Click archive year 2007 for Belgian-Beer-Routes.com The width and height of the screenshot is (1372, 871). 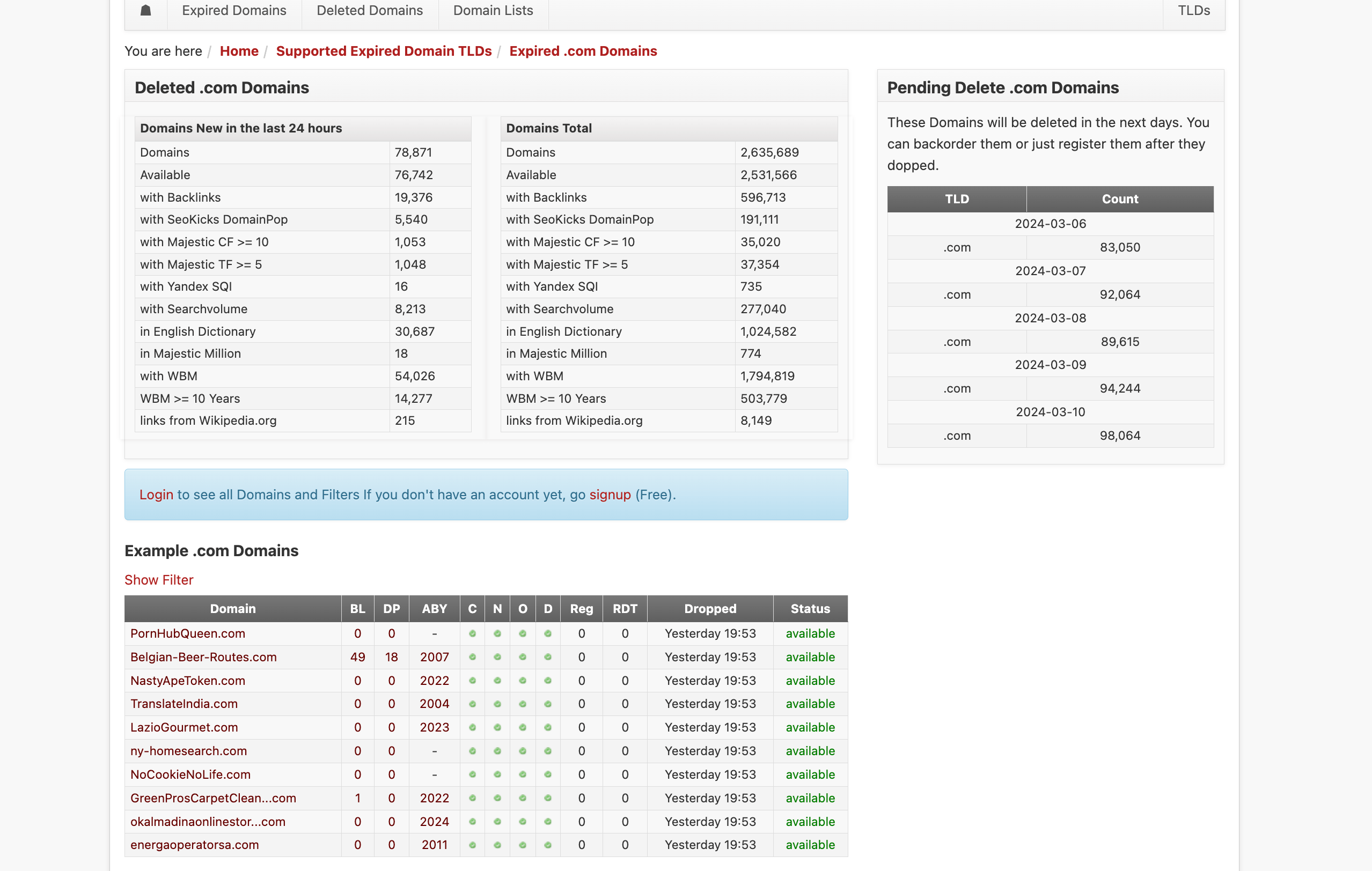[435, 657]
